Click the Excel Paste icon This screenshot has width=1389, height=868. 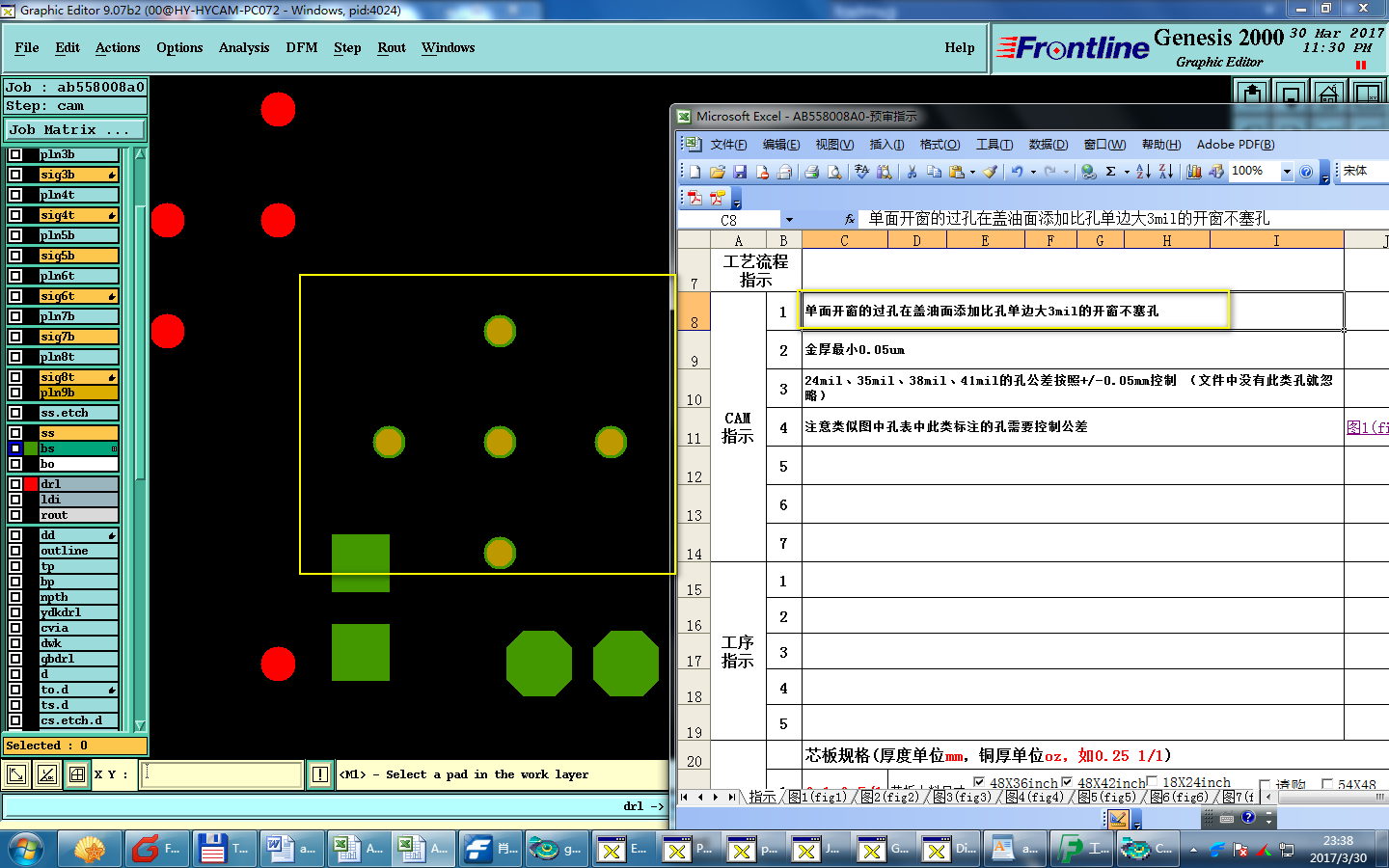[956, 172]
